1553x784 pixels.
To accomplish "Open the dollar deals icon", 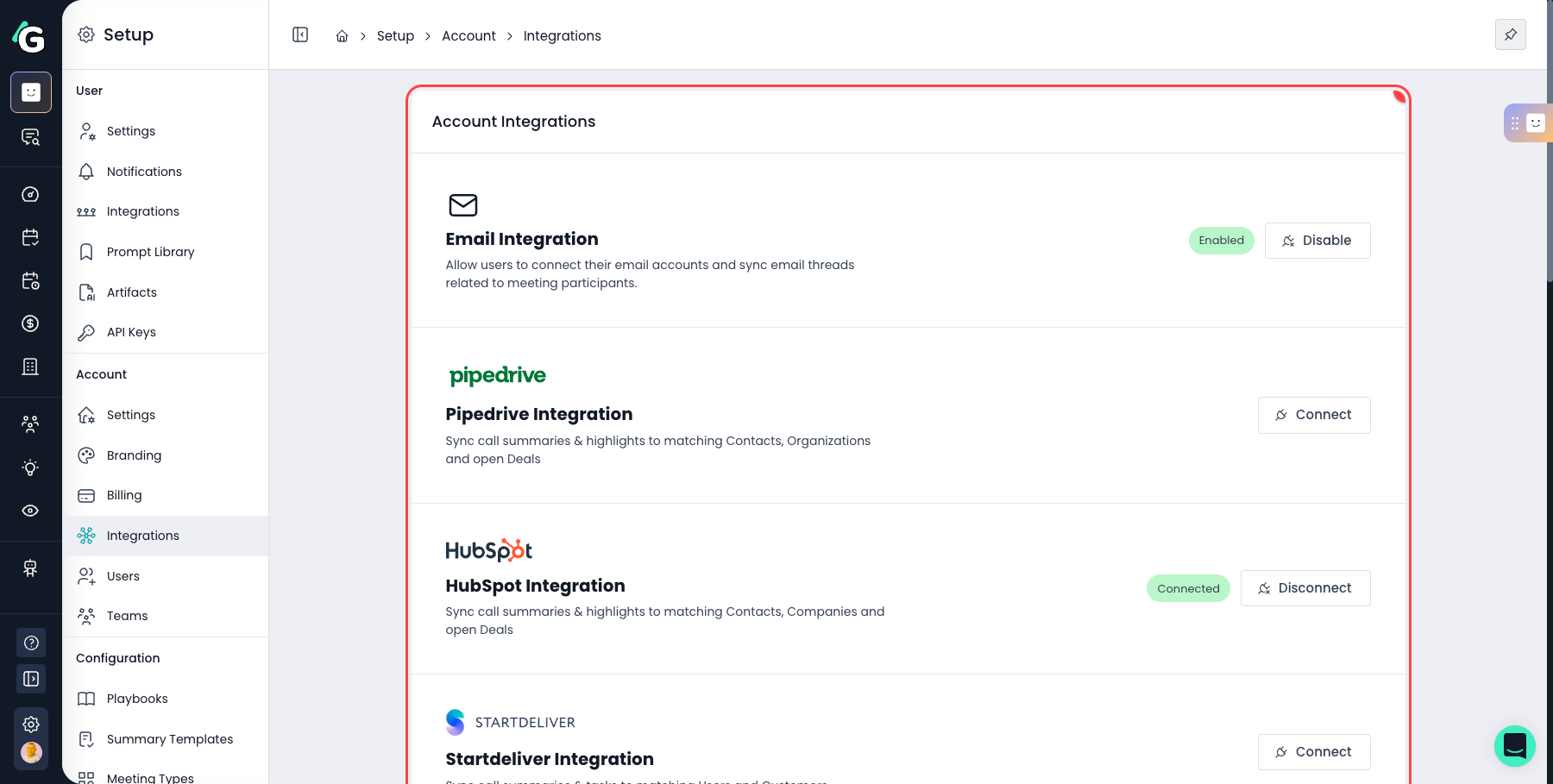I will click(31, 323).
